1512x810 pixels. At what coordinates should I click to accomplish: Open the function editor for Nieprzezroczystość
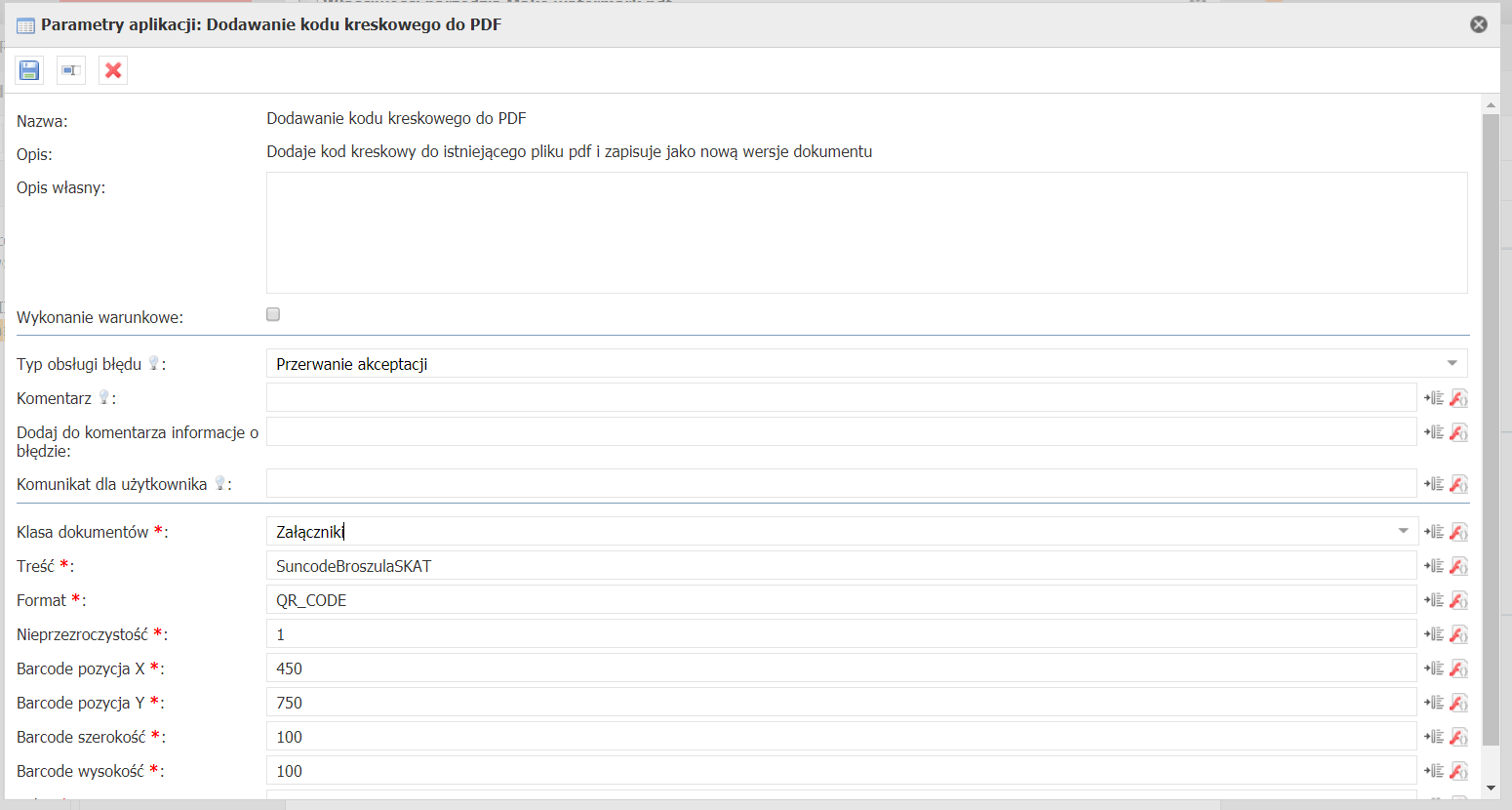1458,634
